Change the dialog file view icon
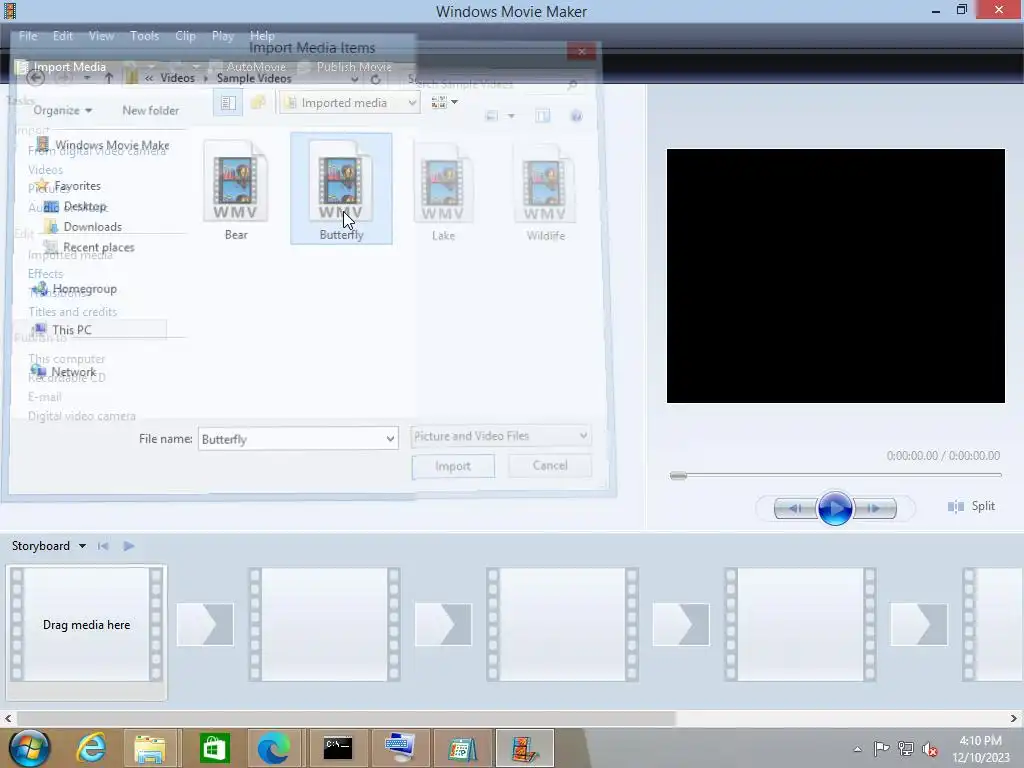This screenshot has height=768, width=1024. coord(492,116)
